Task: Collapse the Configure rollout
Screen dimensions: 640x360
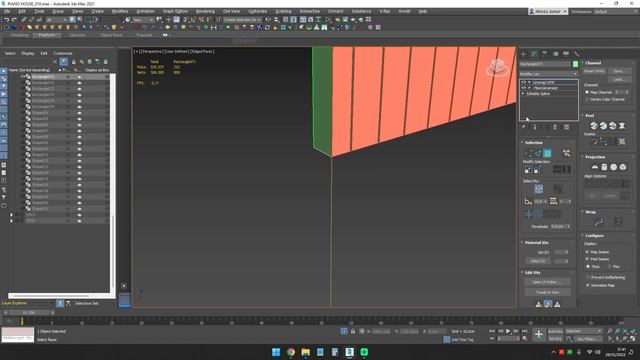Action: click(594, 236)
